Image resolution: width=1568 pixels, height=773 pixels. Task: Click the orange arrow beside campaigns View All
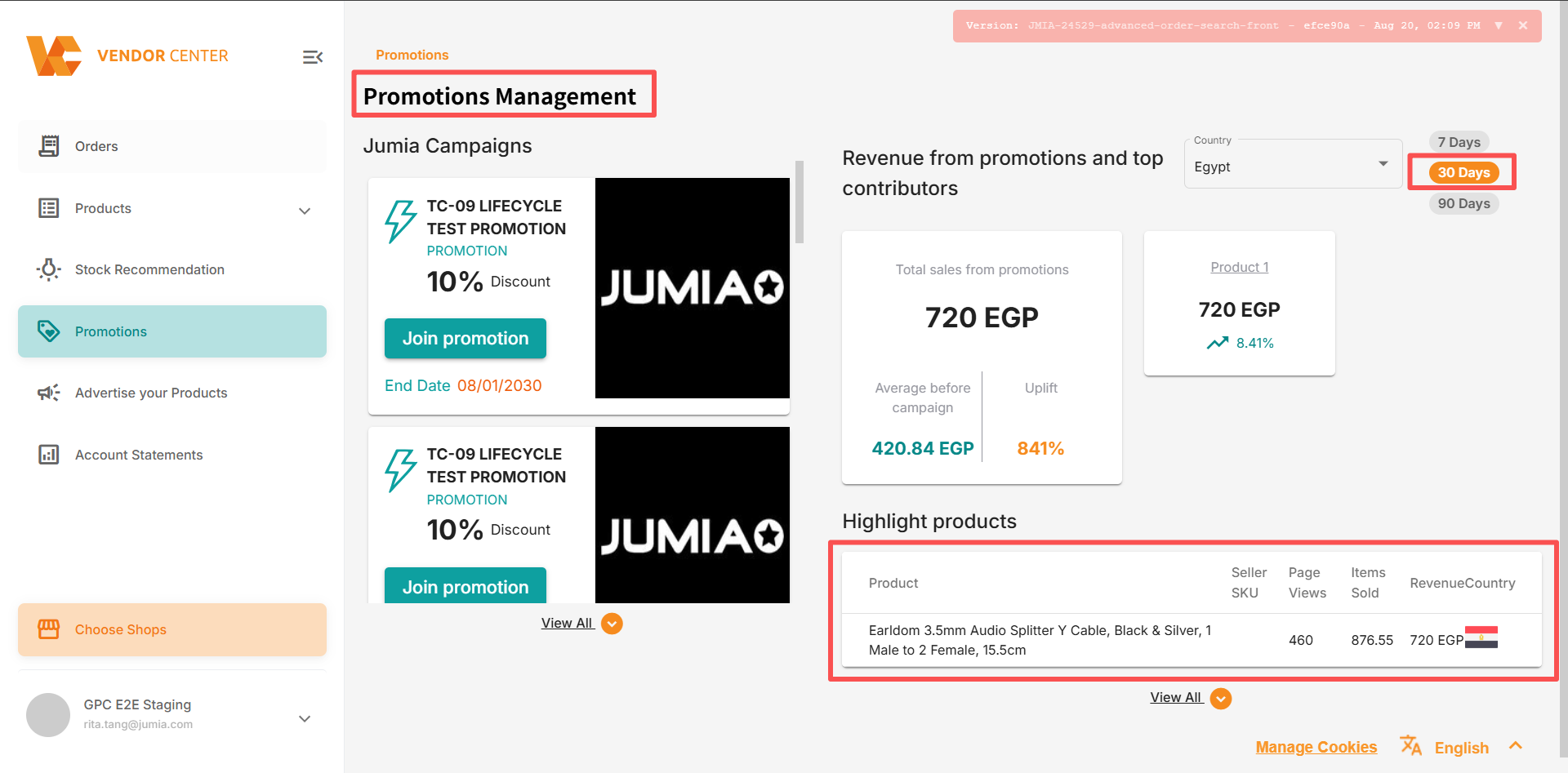tap(612, 624)
